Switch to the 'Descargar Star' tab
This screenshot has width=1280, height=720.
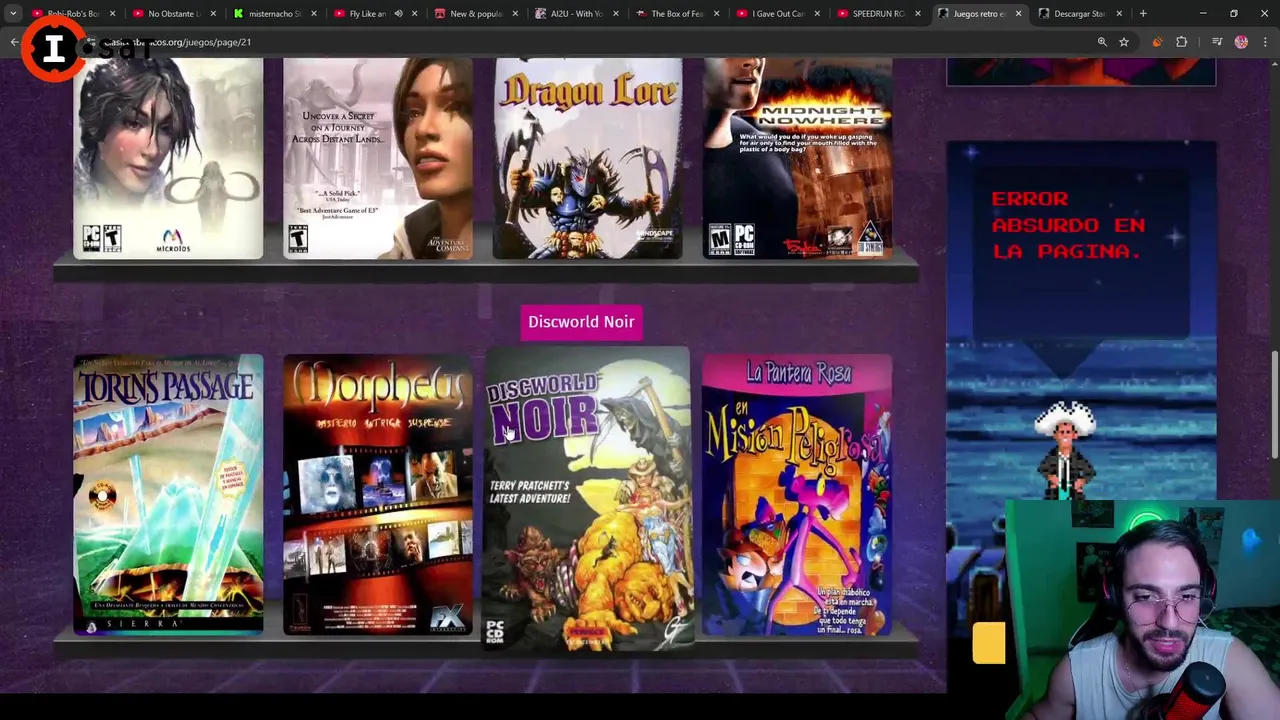(x=1078, y=14)
